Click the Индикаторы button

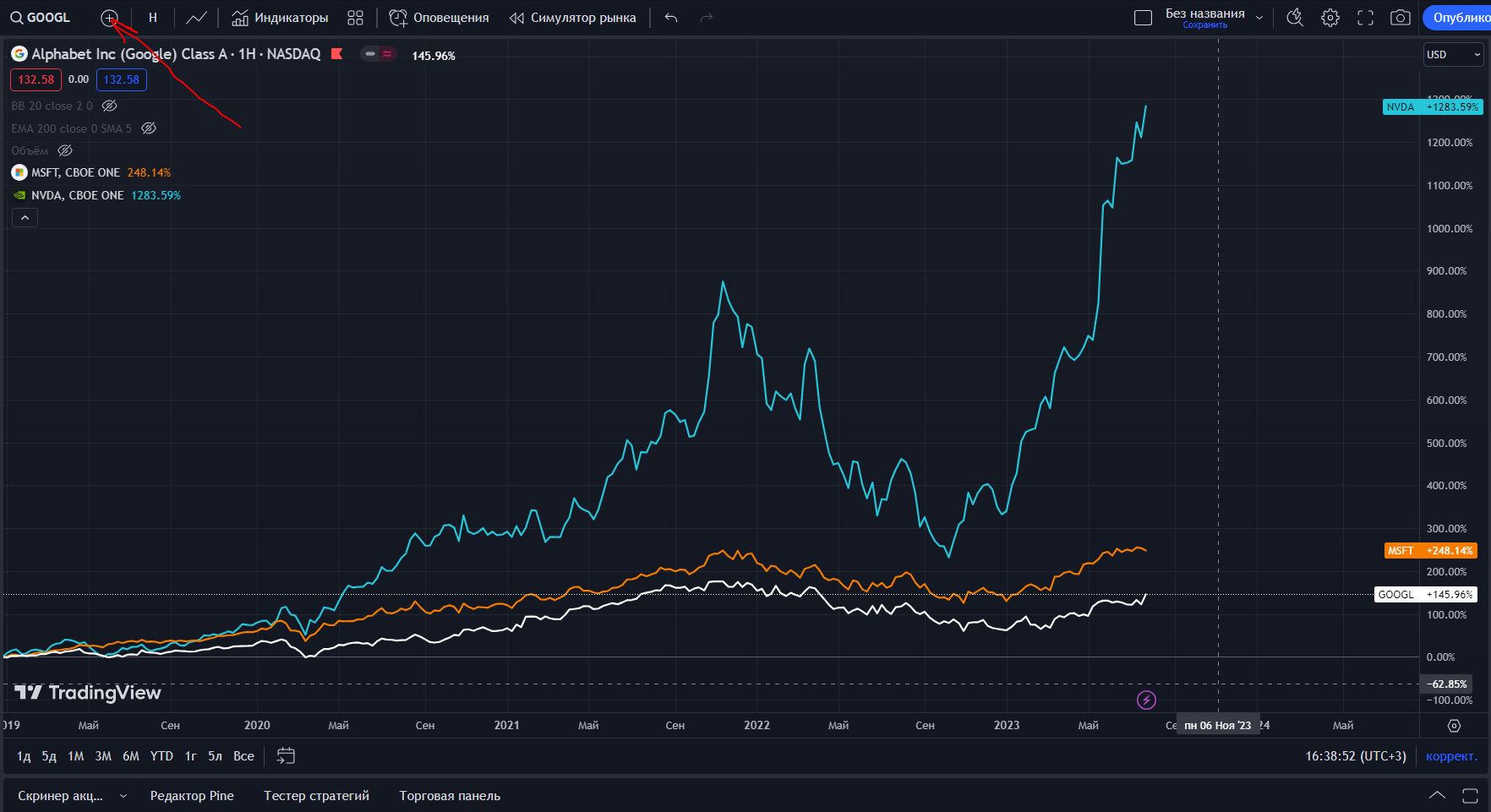tap(280, 18)
